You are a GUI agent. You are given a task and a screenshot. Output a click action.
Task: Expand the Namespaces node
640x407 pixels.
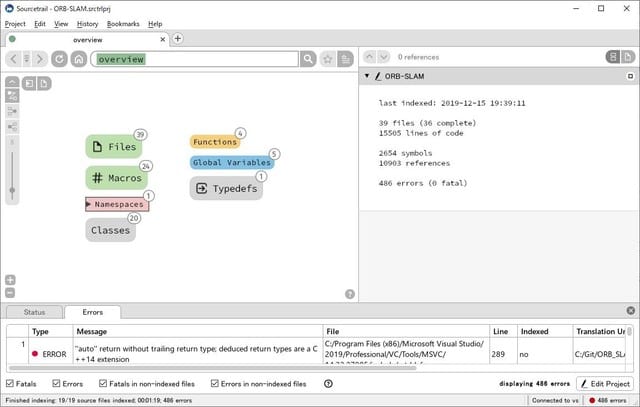(x=89, y=204)
